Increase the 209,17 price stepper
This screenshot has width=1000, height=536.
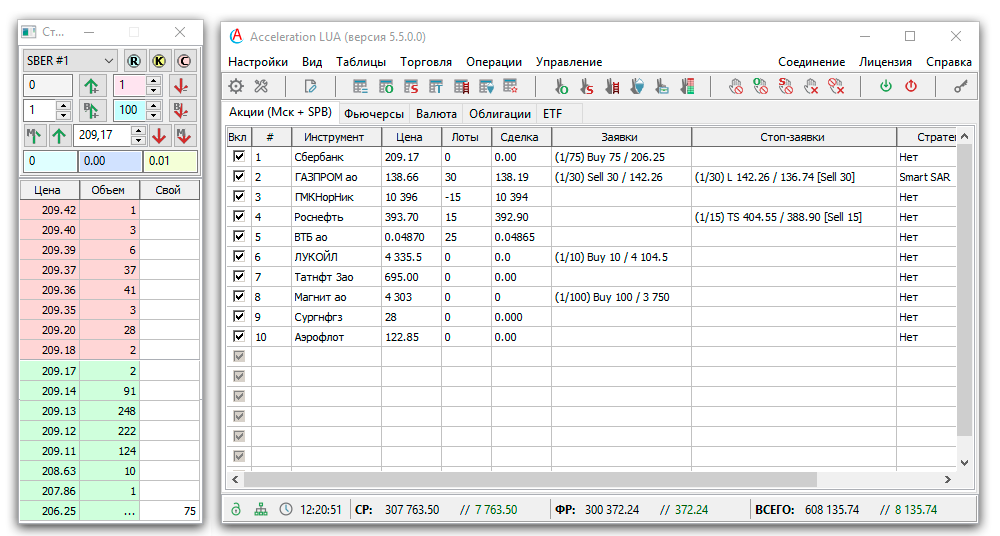coord(138,130)
